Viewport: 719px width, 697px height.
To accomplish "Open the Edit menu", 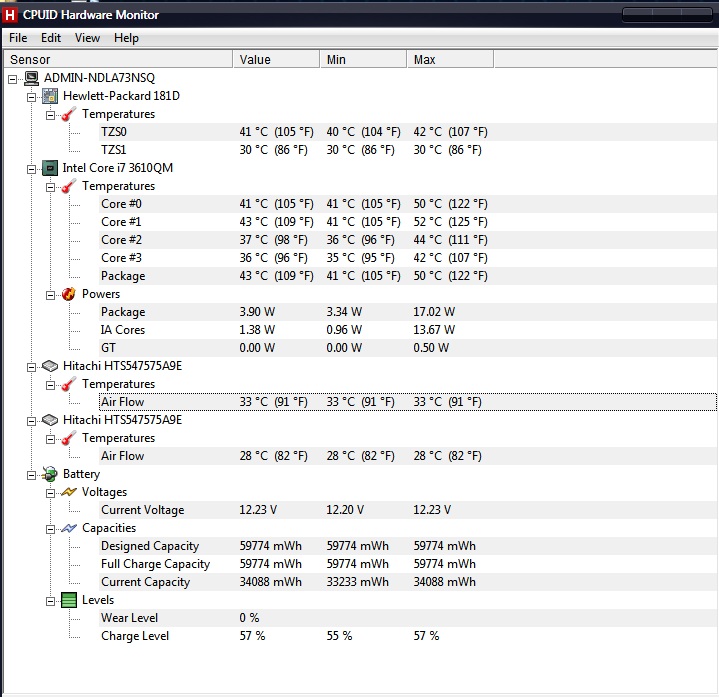I will 50,38.
